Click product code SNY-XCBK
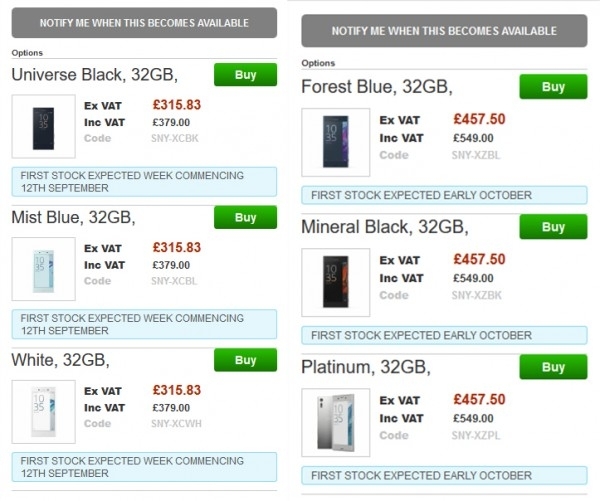 coord(175,138)
